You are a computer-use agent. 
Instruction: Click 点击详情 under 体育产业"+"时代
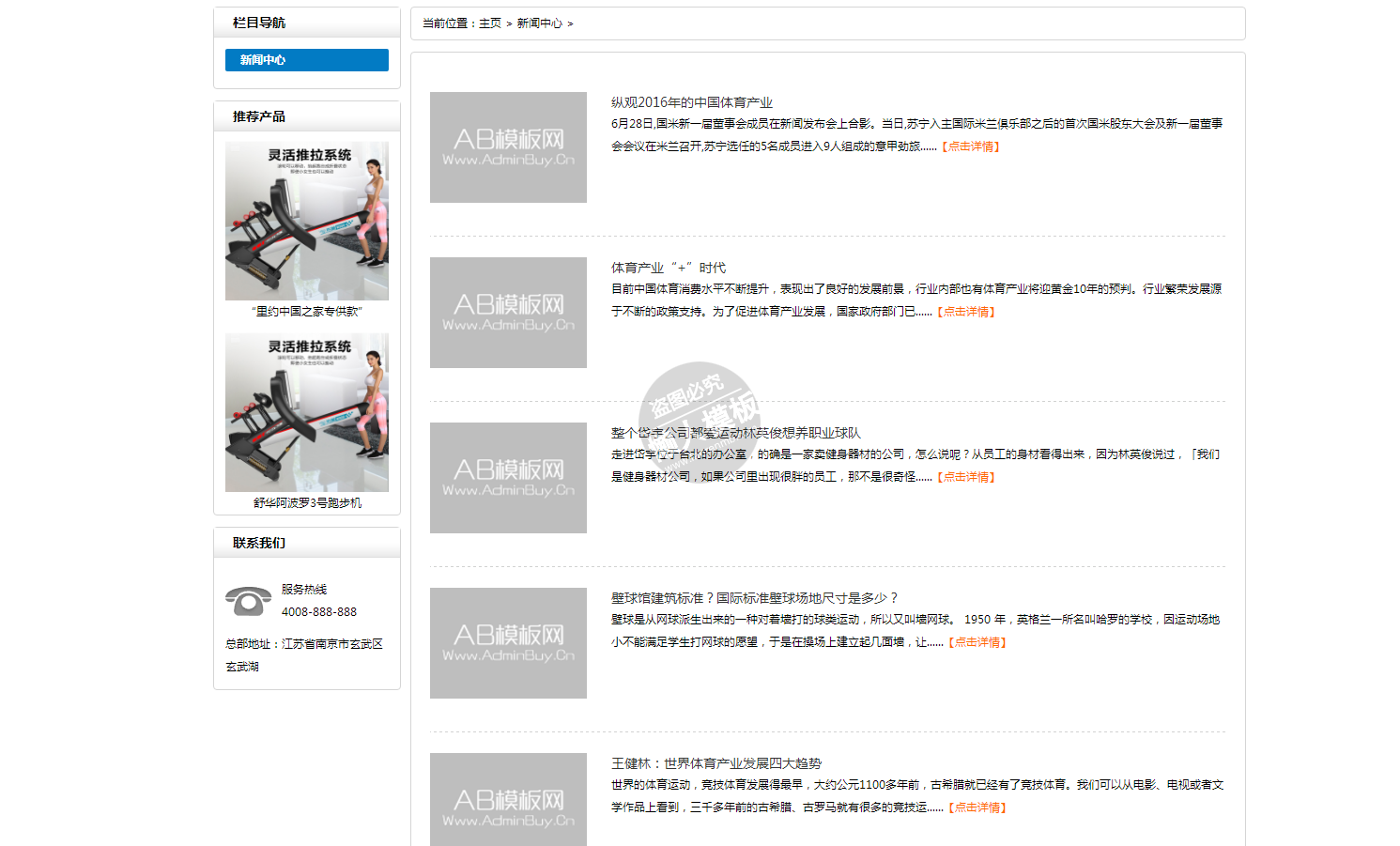click(967, 312)
